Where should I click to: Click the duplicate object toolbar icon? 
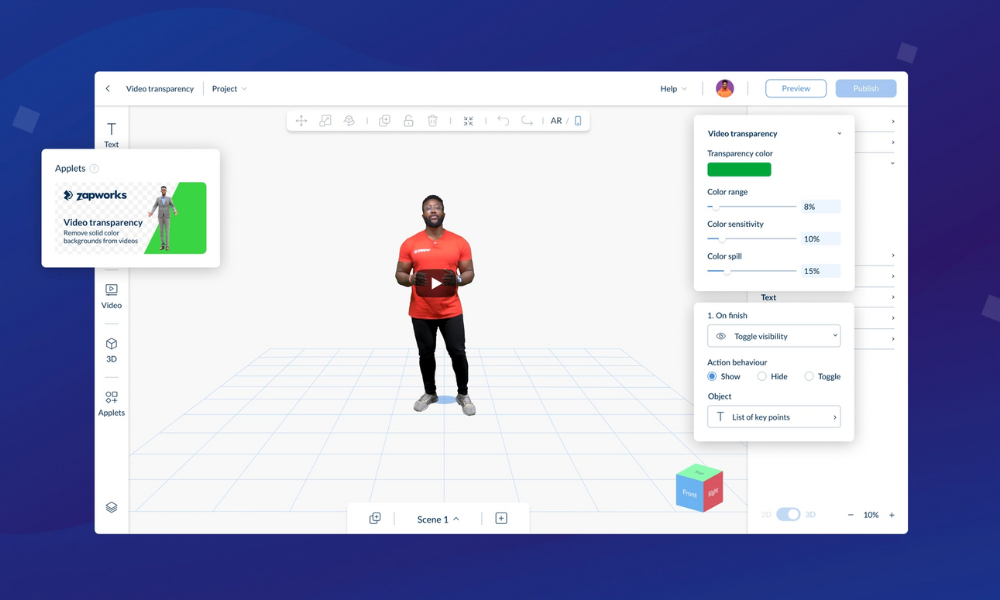(385, 121)
